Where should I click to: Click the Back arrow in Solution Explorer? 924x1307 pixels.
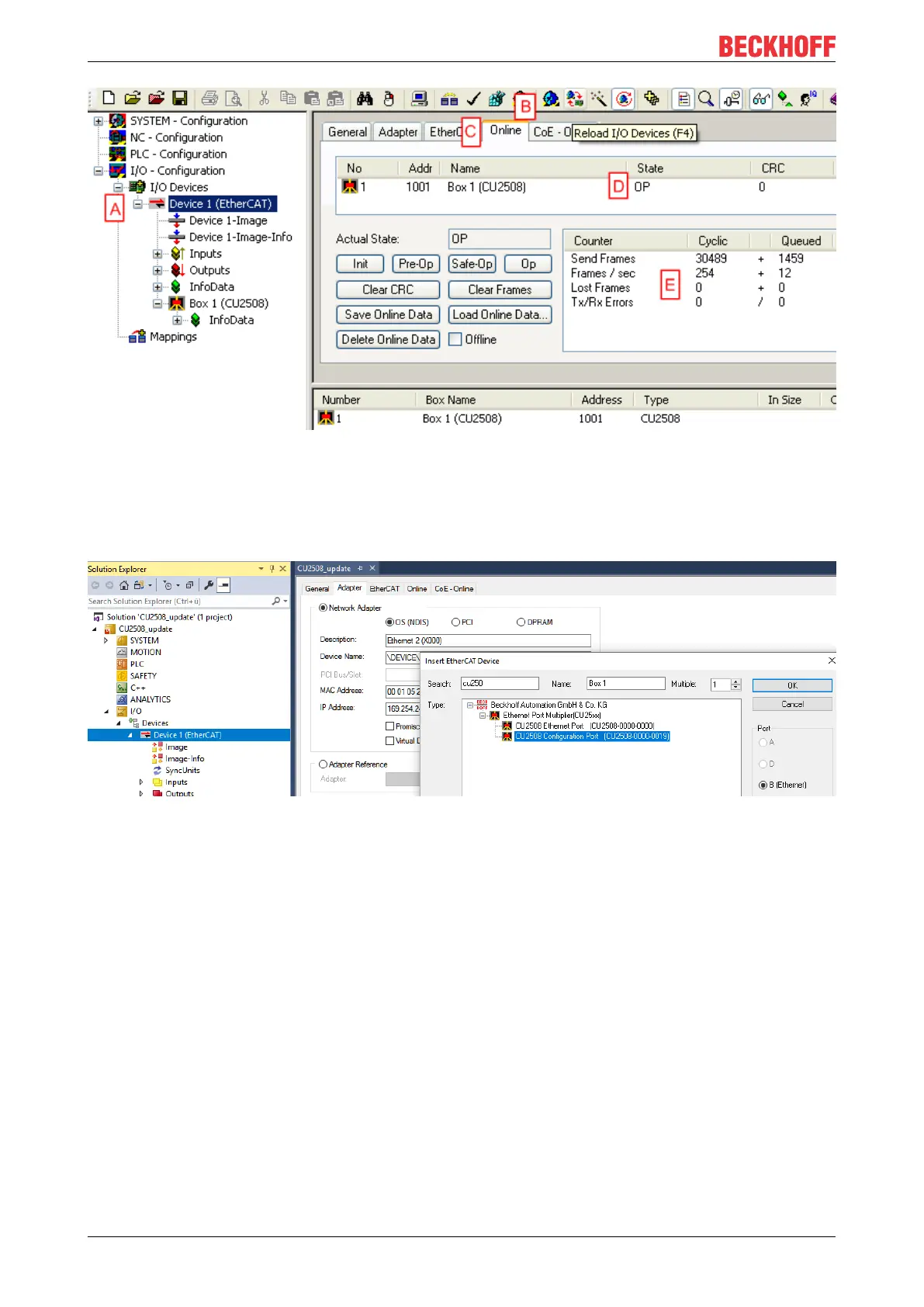[x=95, y=585]
